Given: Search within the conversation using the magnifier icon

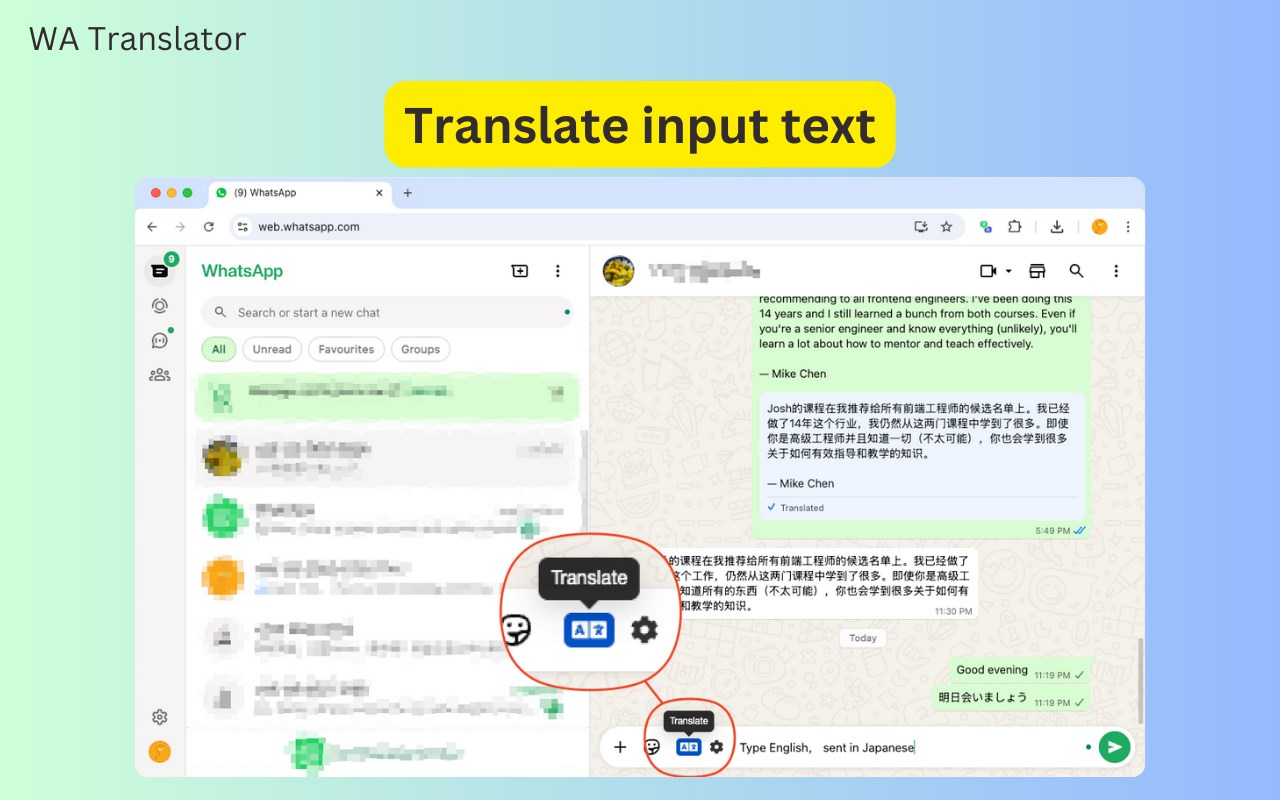Looking at the screenshot, I should (x=1077, y=271).
